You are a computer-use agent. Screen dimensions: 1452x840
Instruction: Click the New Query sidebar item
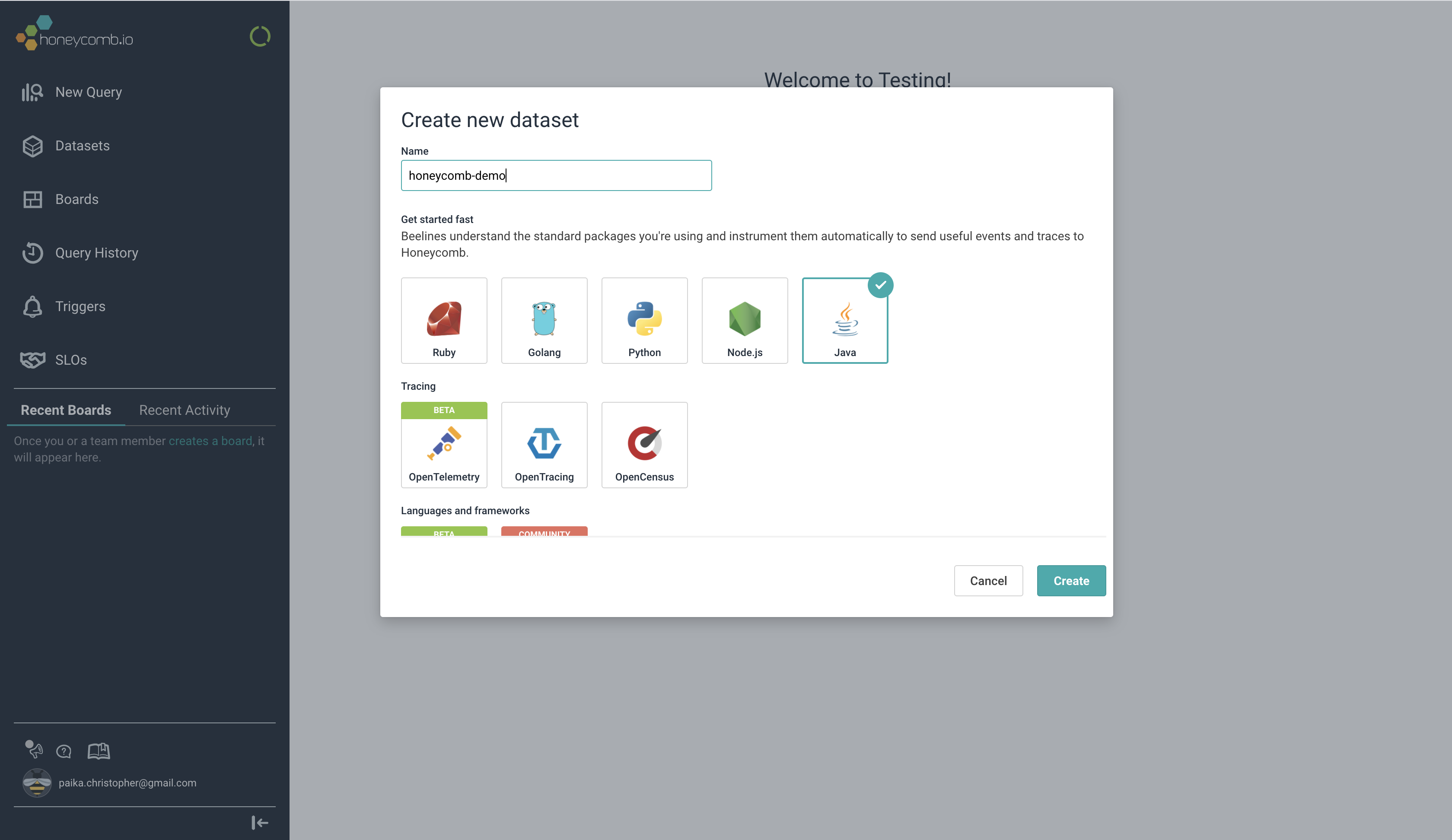pyautogui.click(x=88, y=92)
